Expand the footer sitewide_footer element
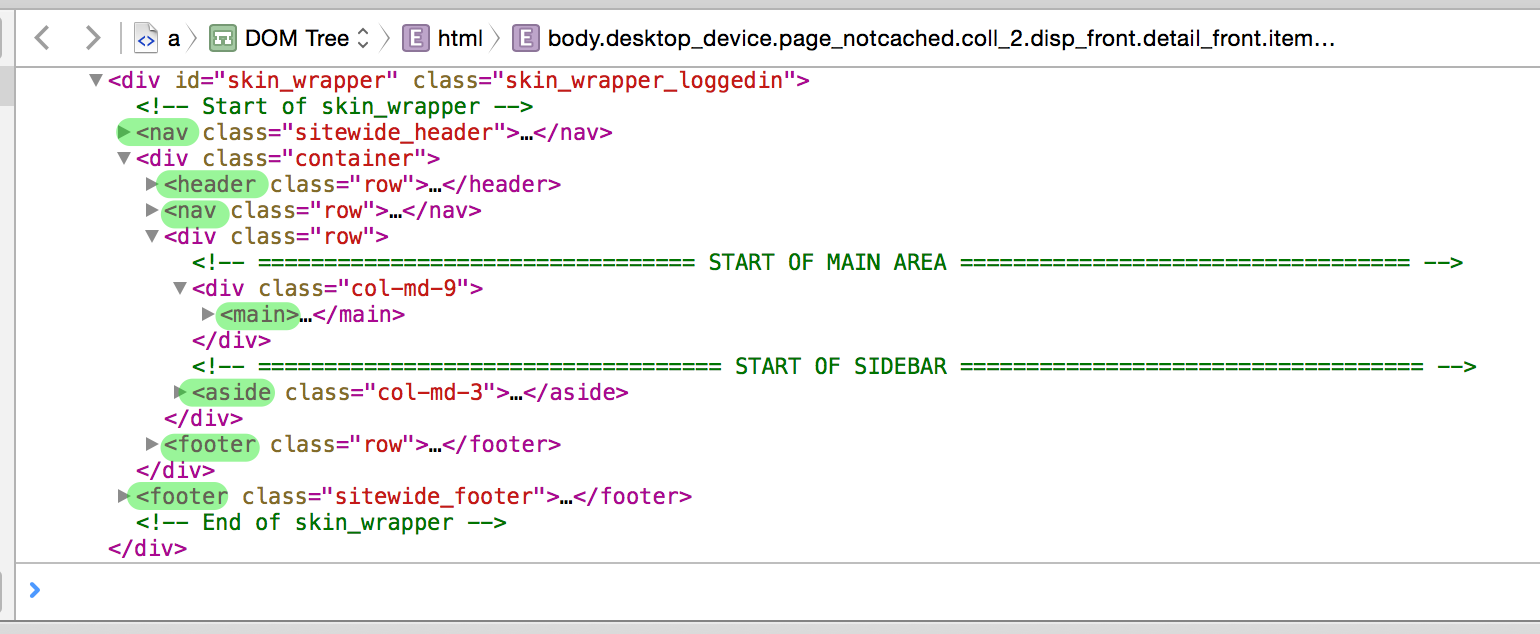The width and height of the screenshot is (1540, 634). (124, 496)
